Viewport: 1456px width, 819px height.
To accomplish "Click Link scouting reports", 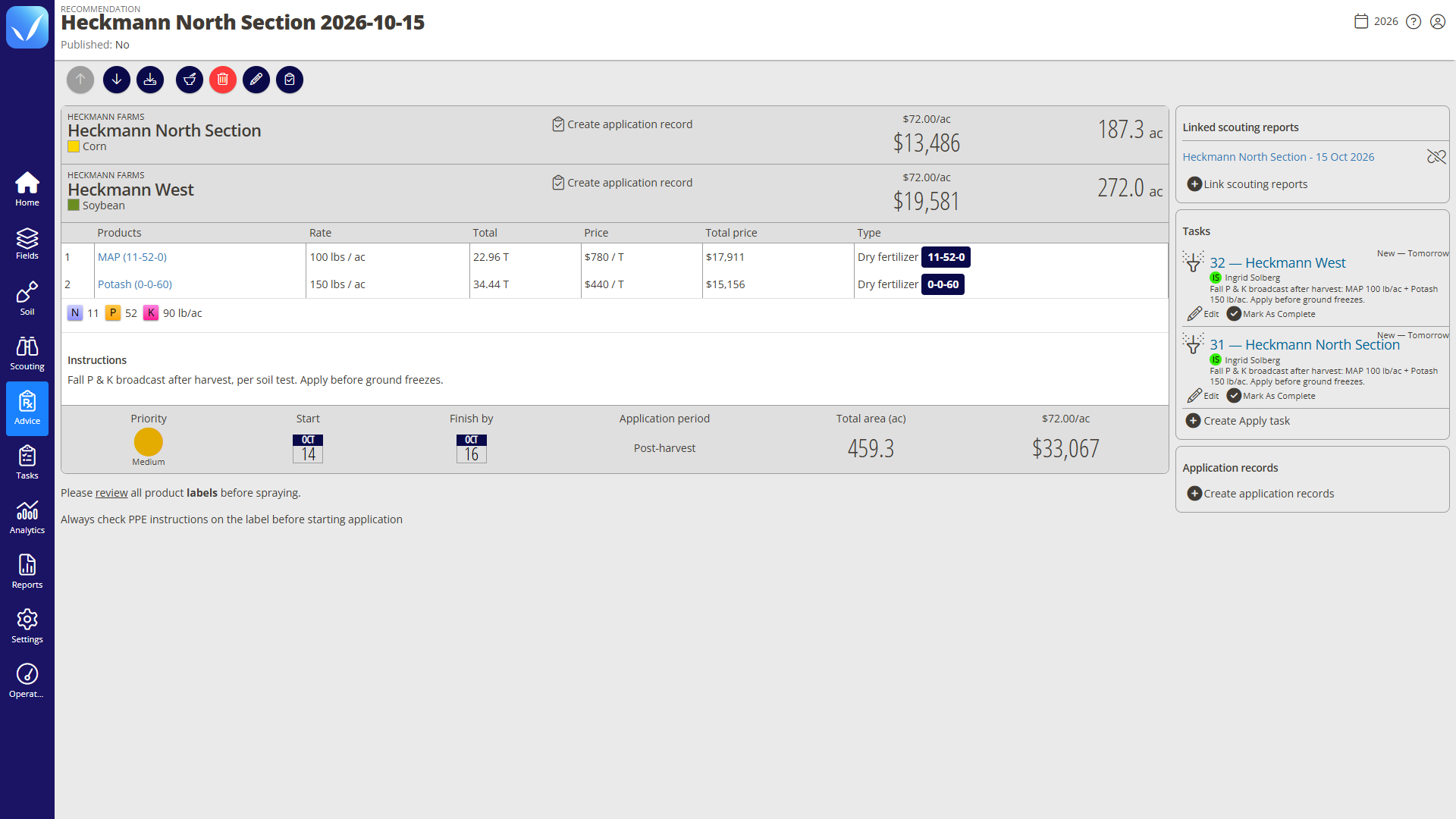I will point(1247,184).
